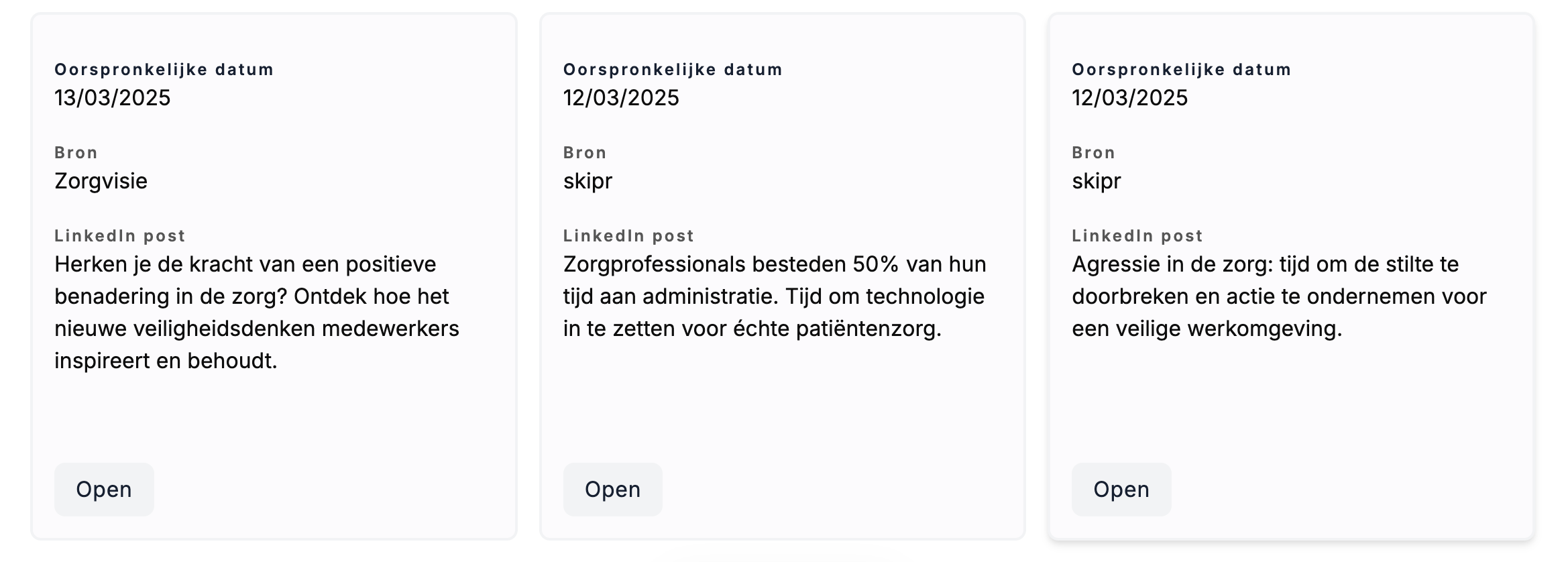Click the Zorgprofessionals besteden 50% post text
This screenshot has height=562, width=1568.
775,296
